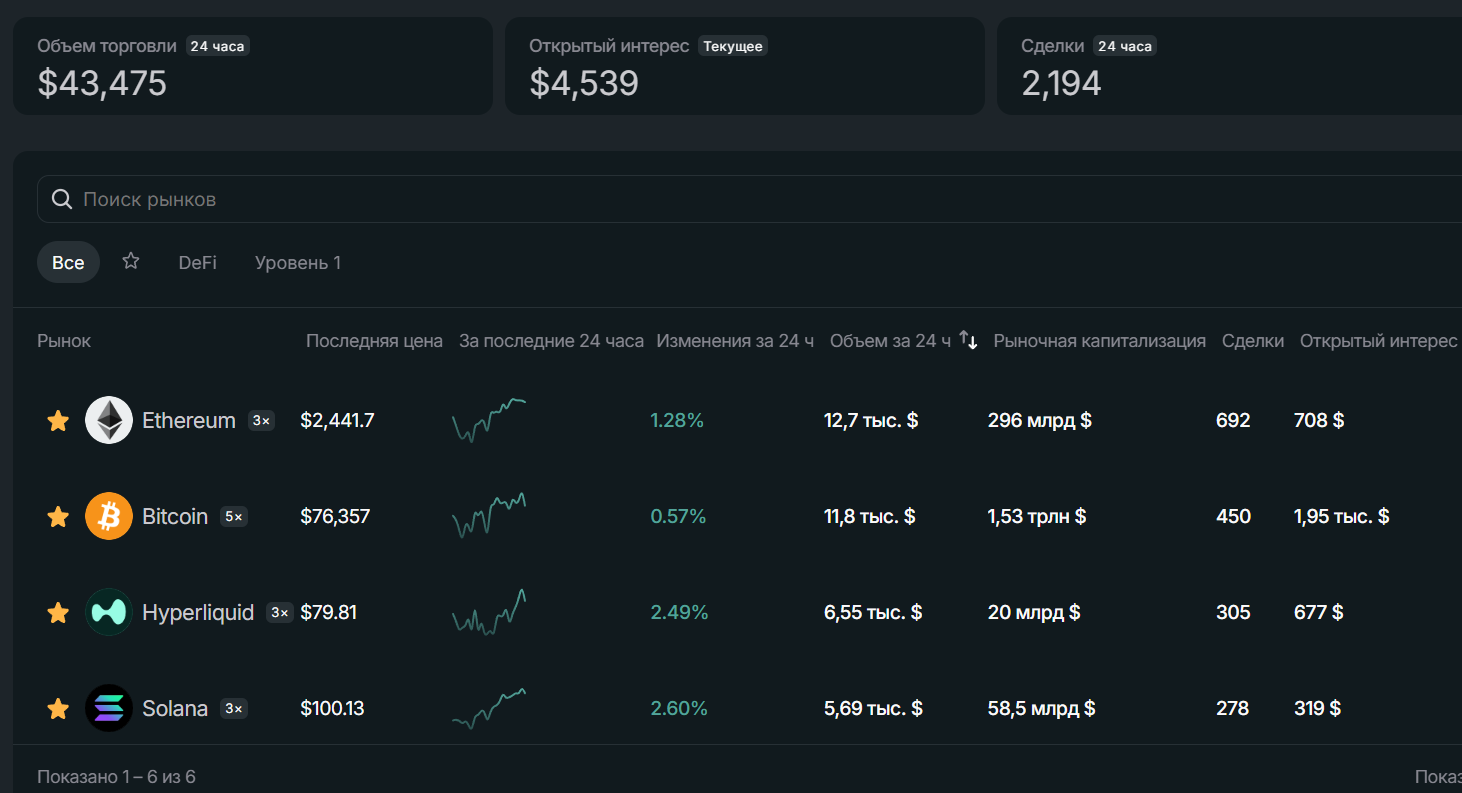1462x793 pixels.
Task: Open the Hyperliquid market
Action: pos(198,612)
